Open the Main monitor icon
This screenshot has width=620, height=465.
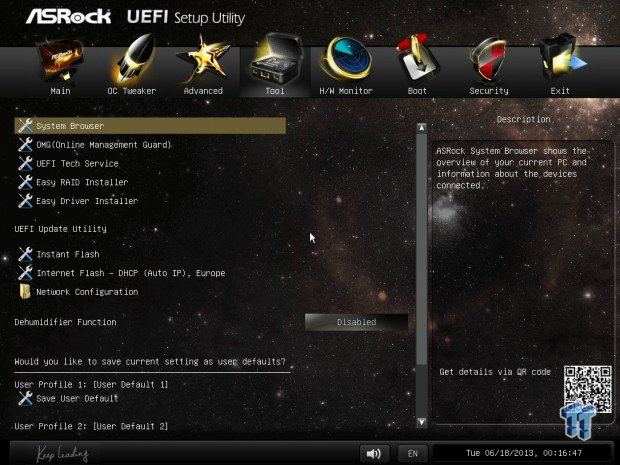60,59
